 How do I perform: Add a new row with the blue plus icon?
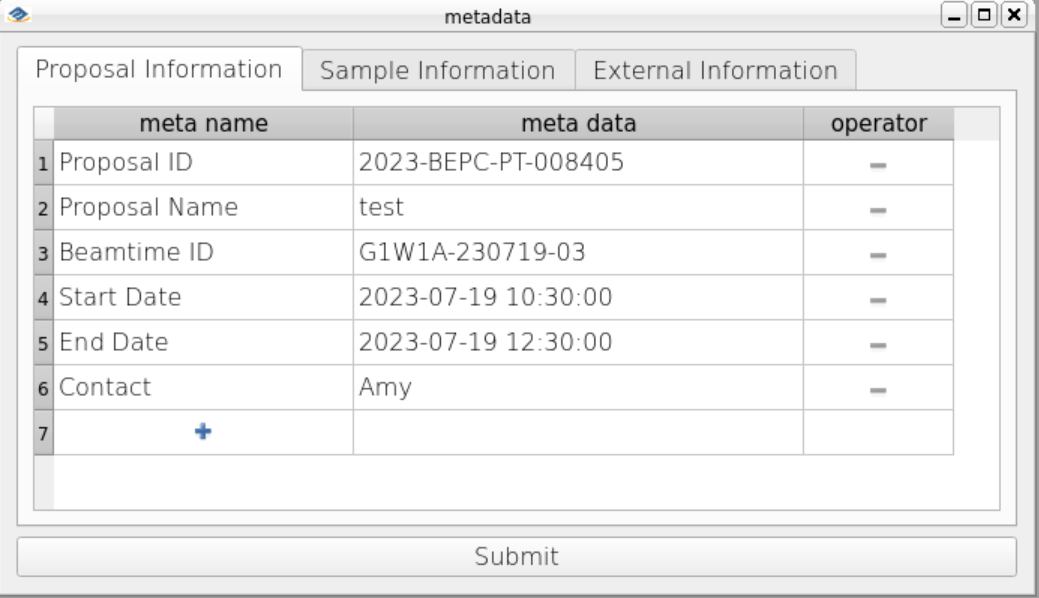(203, 432)
